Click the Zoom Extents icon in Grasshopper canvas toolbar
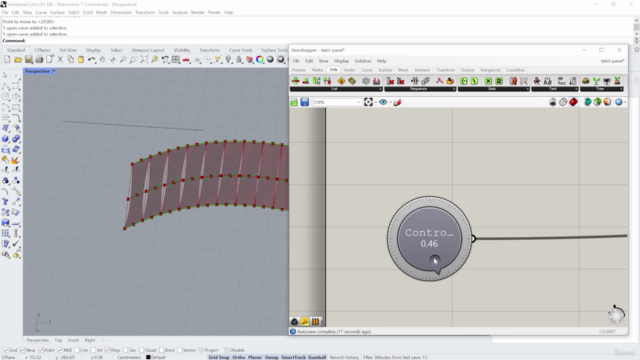This screenshot has height=360, width=640. click(368, 102)
